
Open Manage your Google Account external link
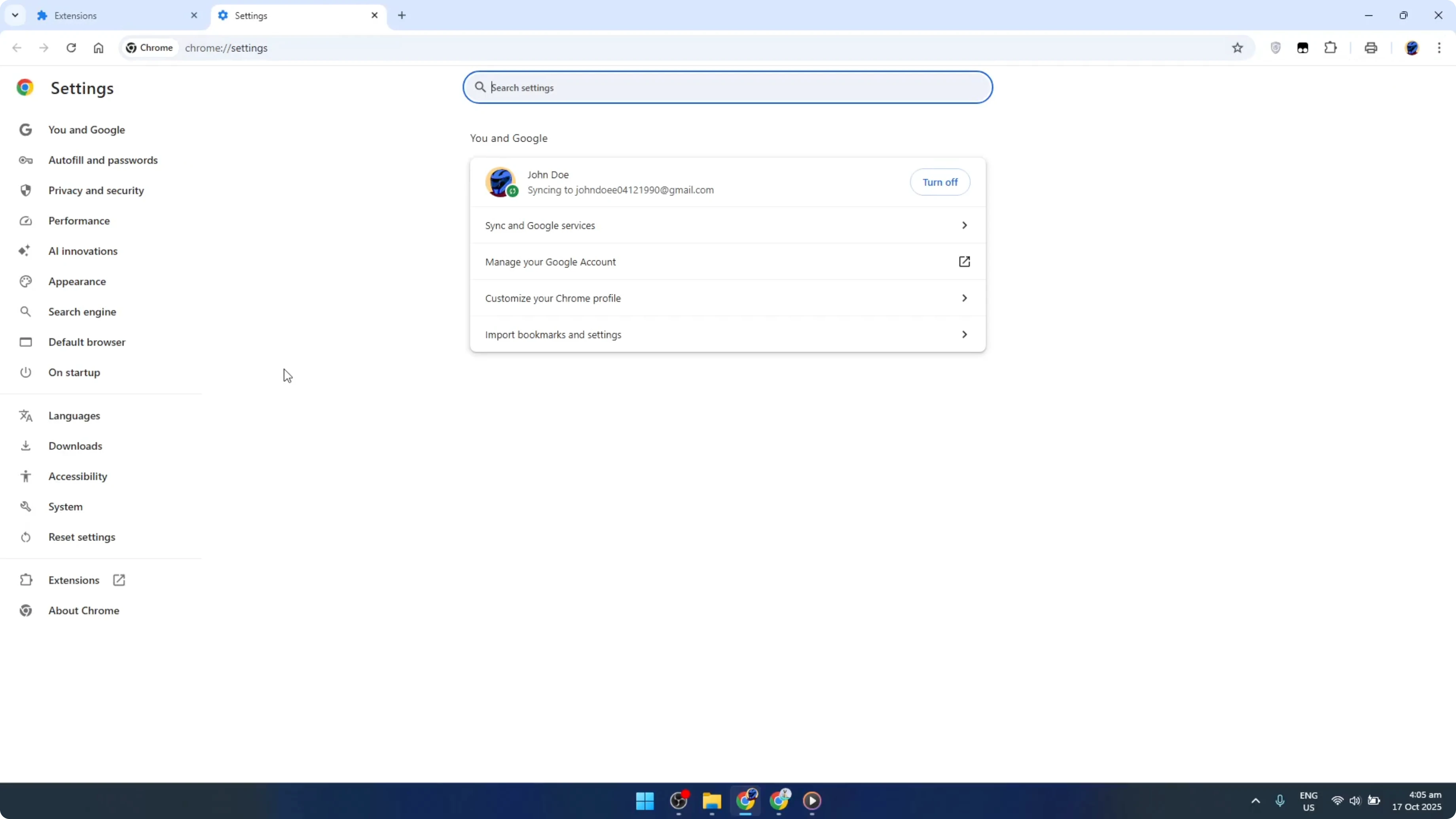click(x=728, y=262)
